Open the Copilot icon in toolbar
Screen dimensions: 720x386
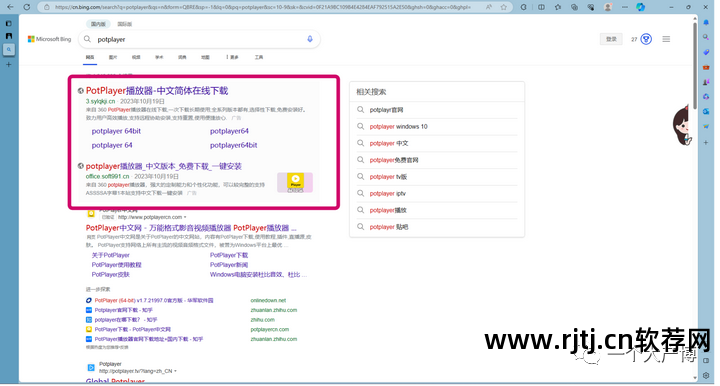(641, 7)
